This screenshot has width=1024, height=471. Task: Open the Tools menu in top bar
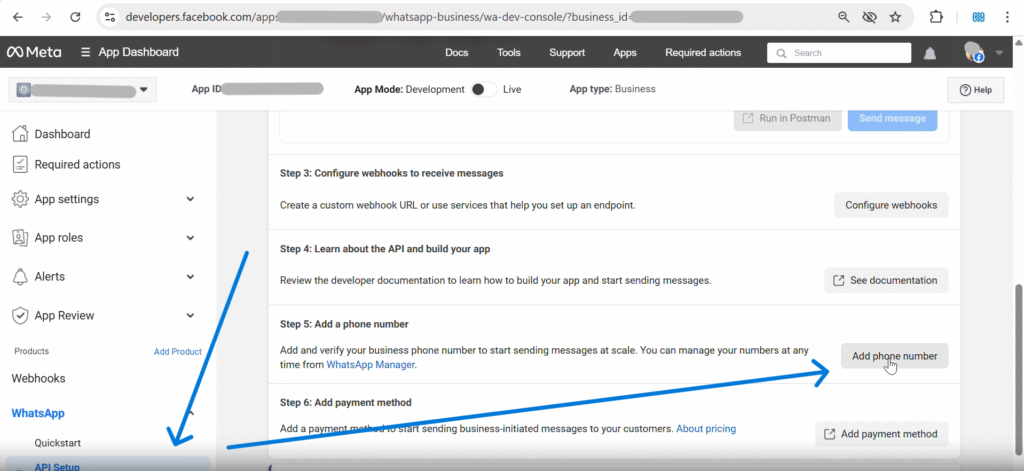click(508, 53)
